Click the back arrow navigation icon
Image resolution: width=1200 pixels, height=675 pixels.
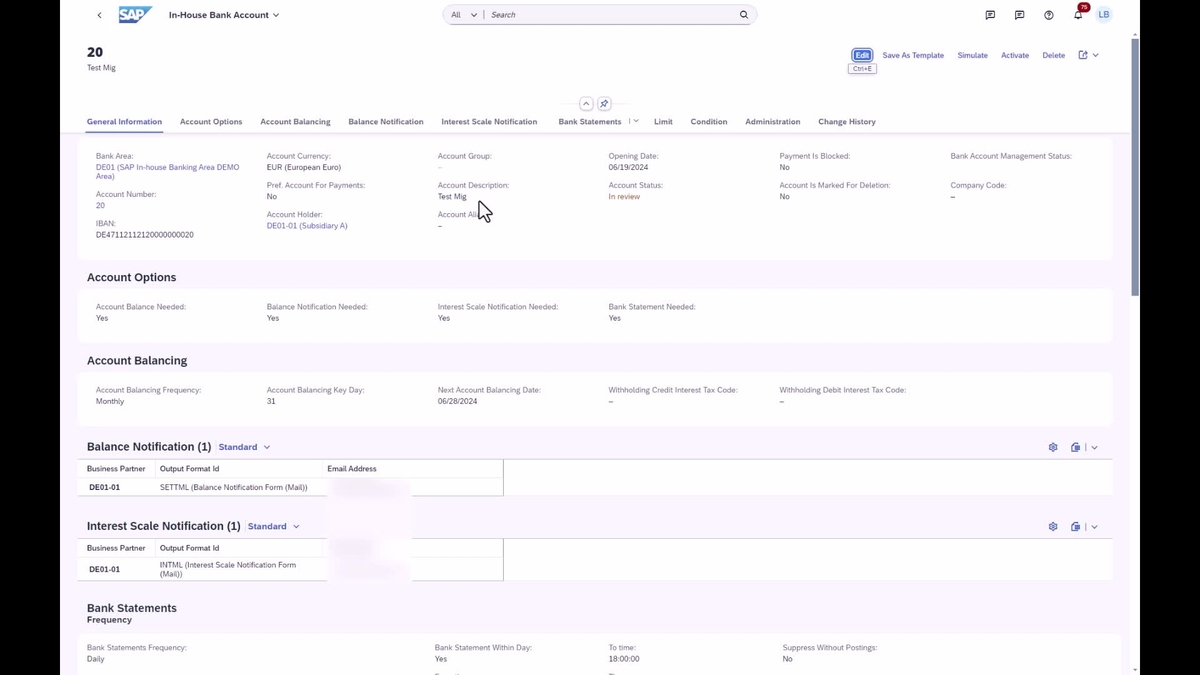click(99, 15)
